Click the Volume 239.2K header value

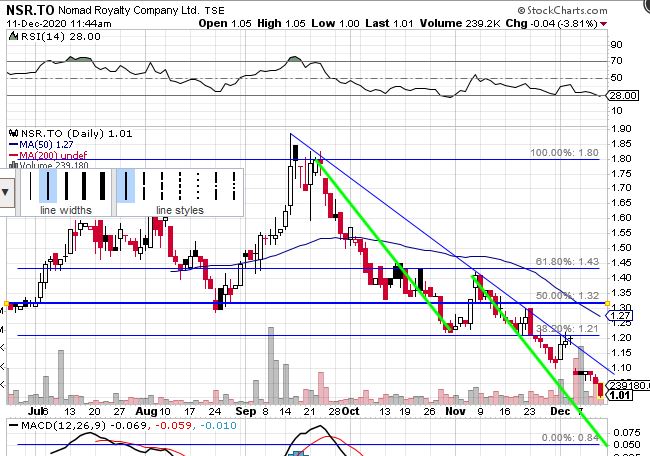coord(460,23)
